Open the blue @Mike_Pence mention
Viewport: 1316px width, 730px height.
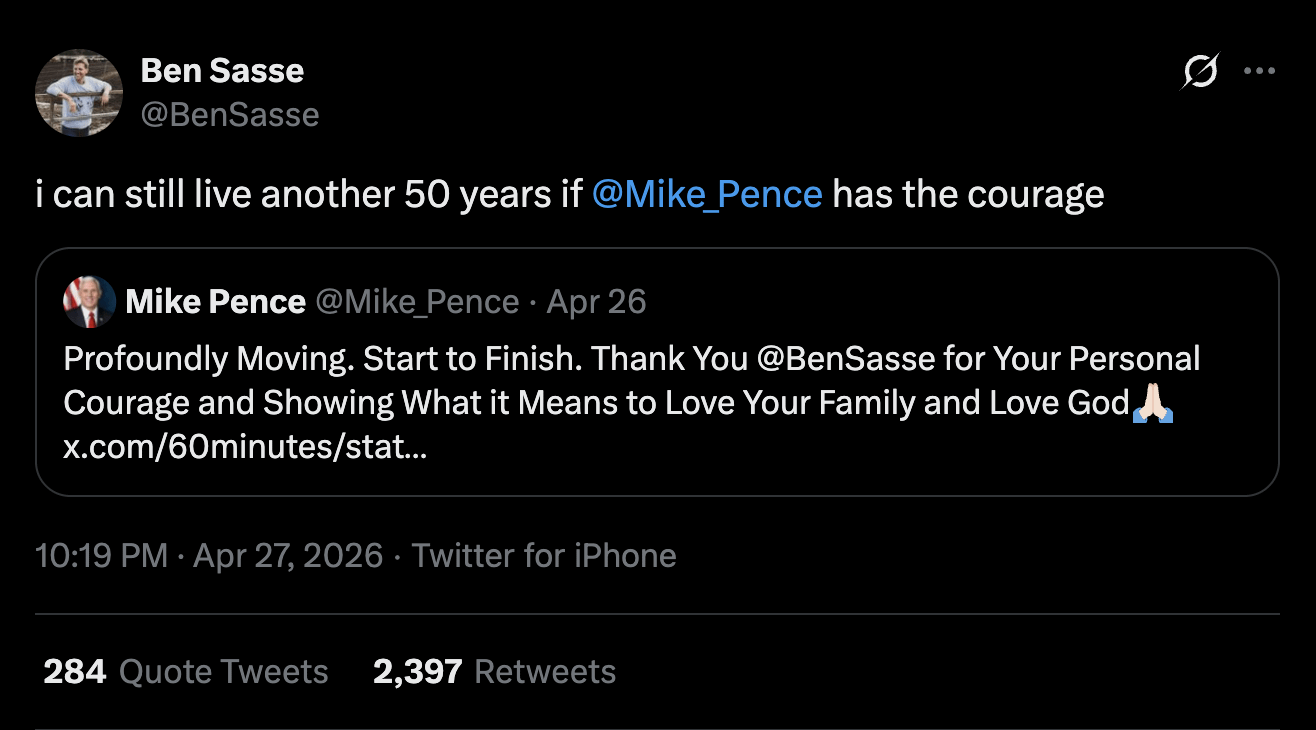click(707, 193)
